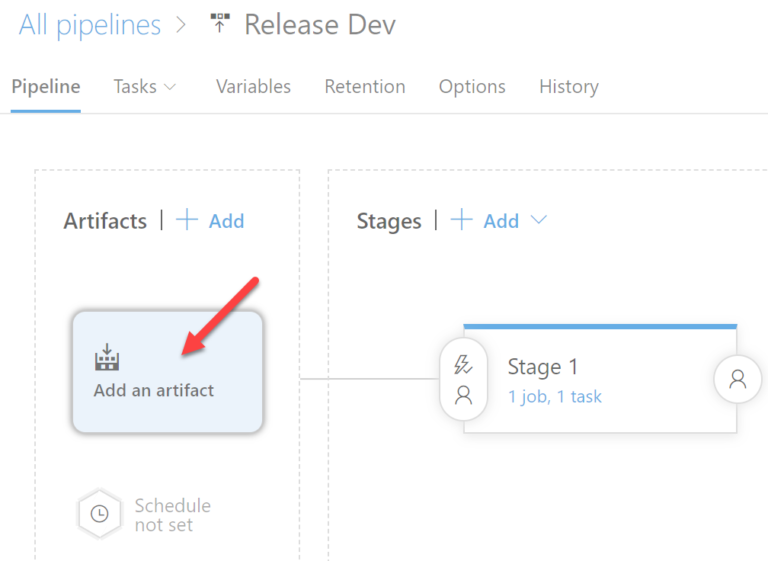Click the lightning trigger icon on Stage 1
Screen dimensions: 768x561
(463, 366)
